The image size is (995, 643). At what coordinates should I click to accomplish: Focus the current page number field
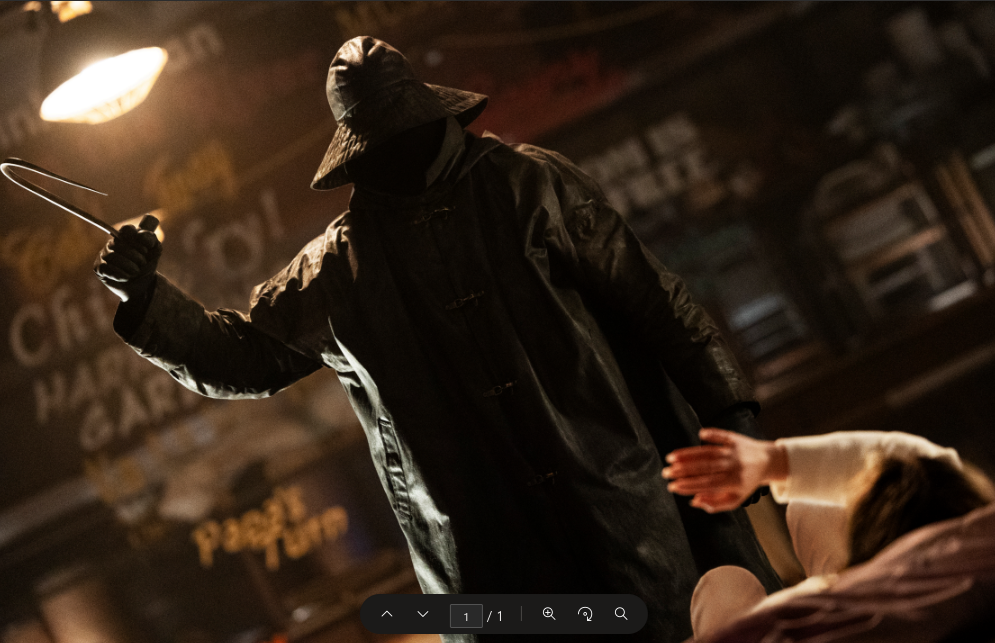tap(466, 615)
